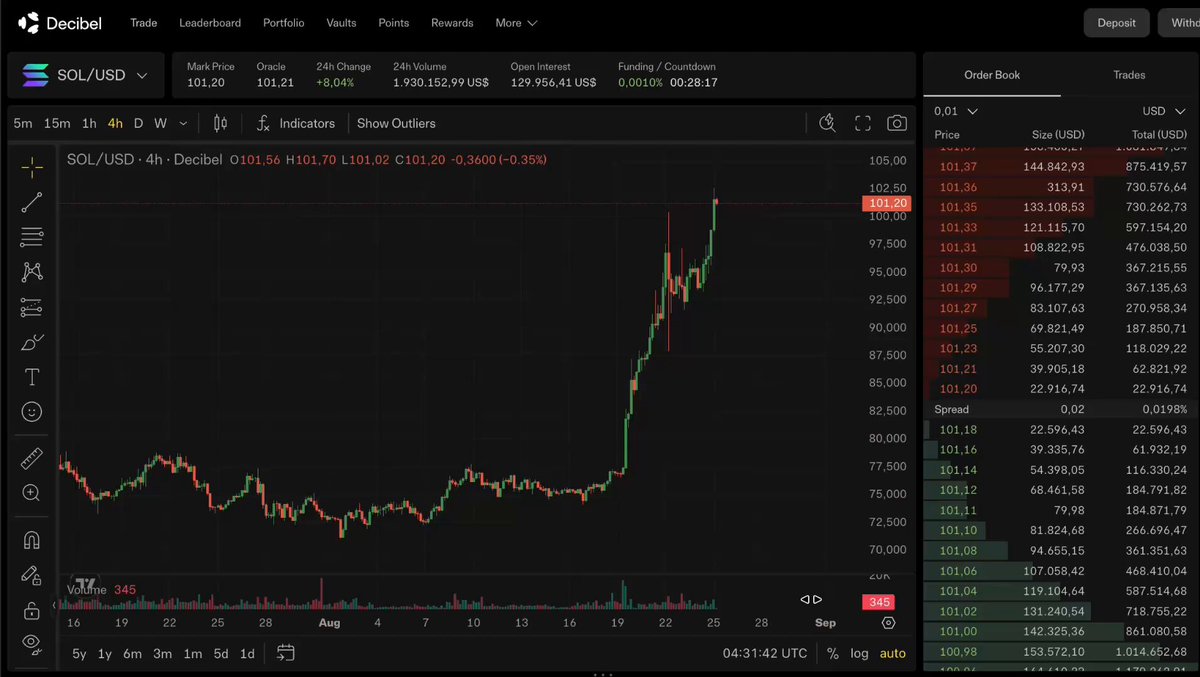Image resolution: width=1200 pixels, height=677 pixels.
Task: Open the Fibonacci and Gann tools
Action: click(x=32, y=237)
